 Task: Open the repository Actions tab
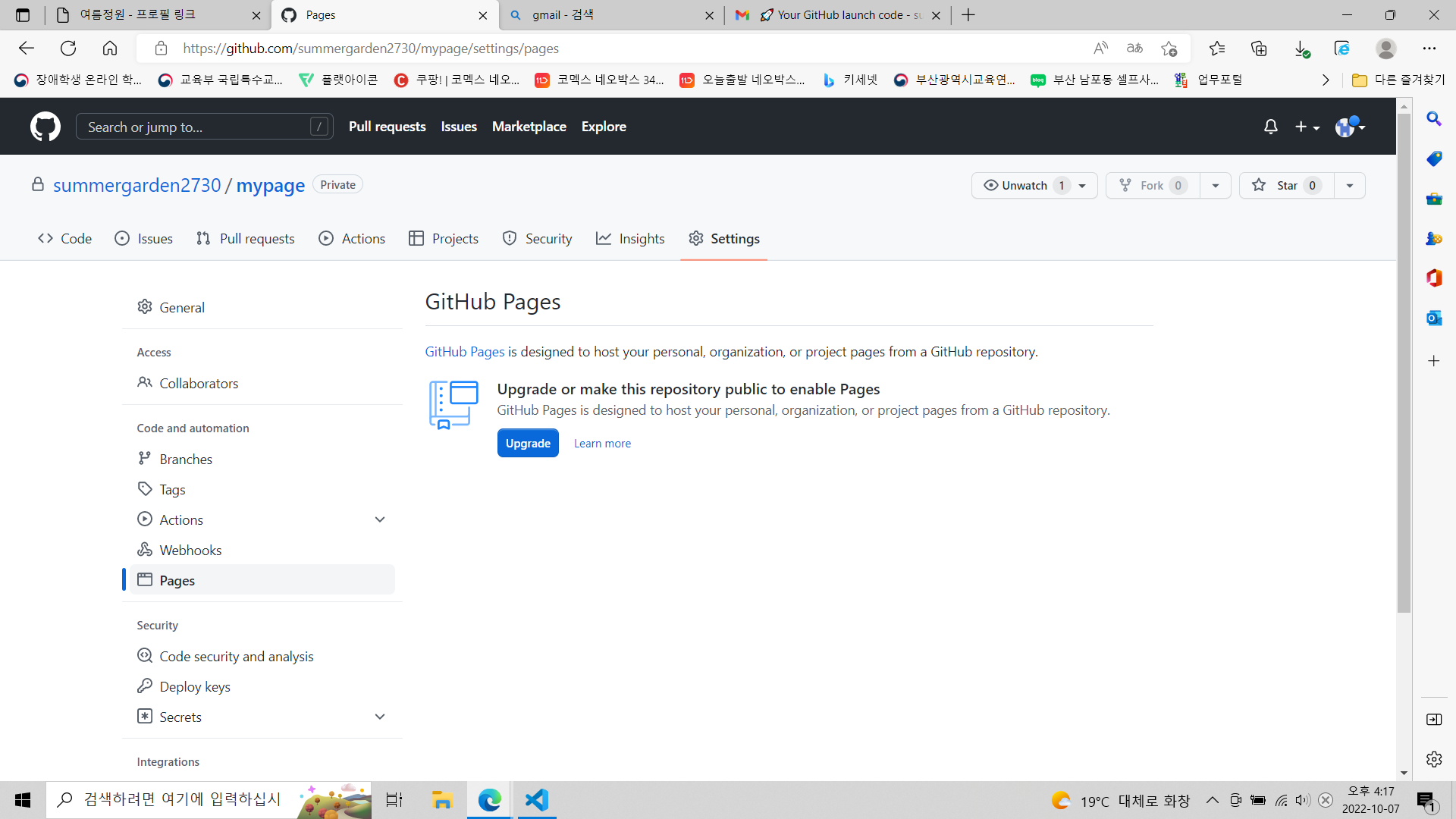353,239
